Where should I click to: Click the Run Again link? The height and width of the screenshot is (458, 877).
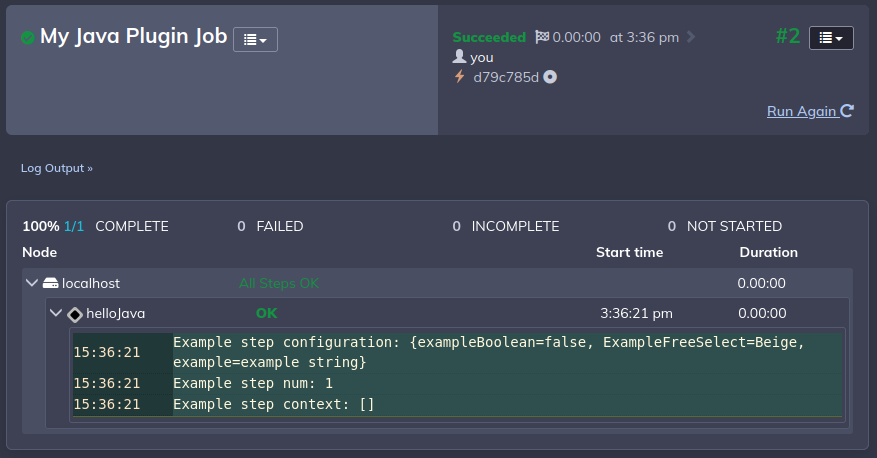810,111
